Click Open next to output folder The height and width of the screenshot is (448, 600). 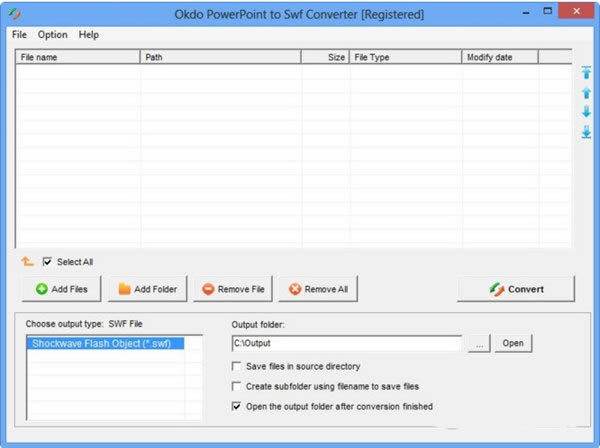coord(513,343)
